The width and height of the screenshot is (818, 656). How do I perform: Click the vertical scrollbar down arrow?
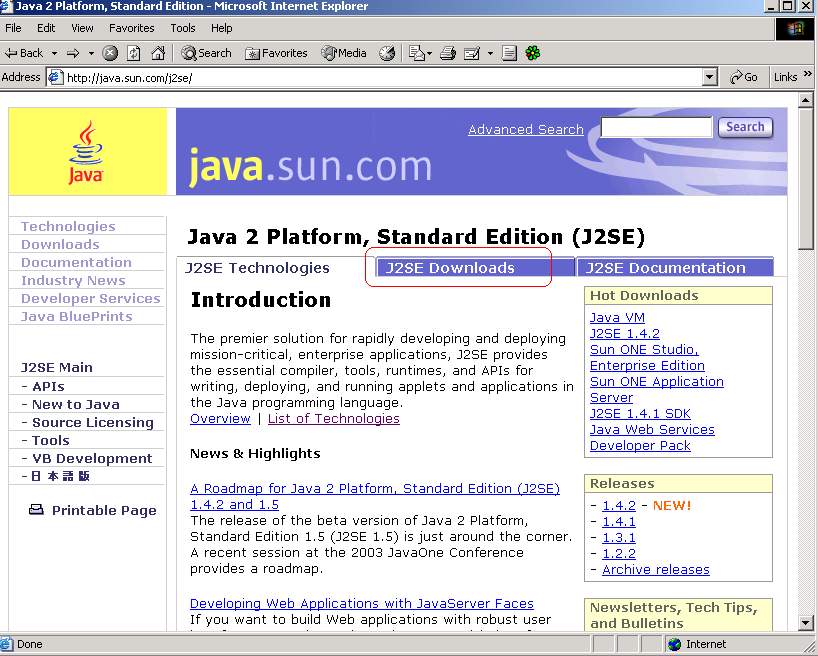click(x=806, y=623)
